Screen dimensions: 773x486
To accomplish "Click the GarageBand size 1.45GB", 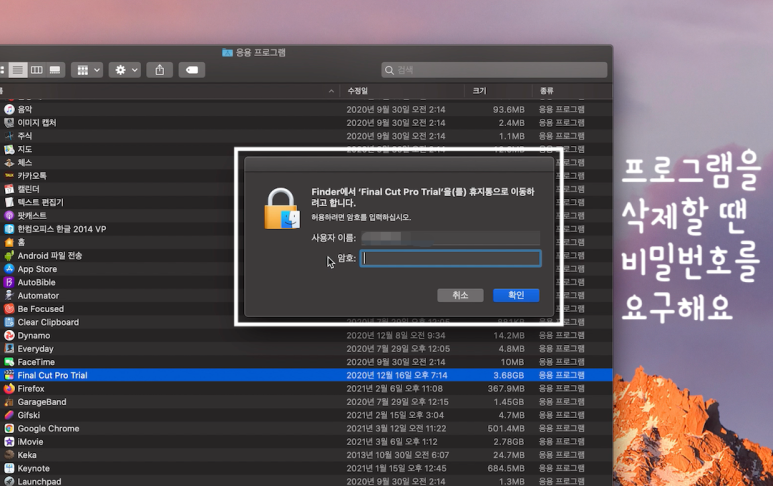I will [509, 402].
